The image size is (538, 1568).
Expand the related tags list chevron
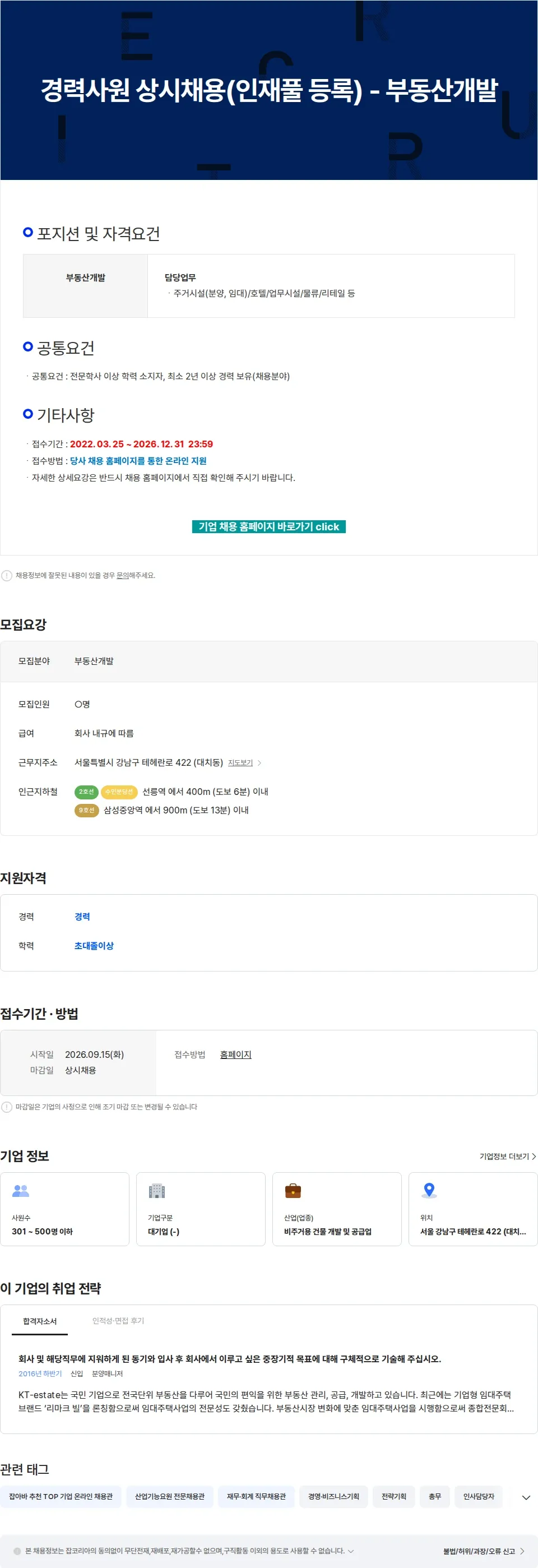pyautogui.click(x=526, y=1497)
